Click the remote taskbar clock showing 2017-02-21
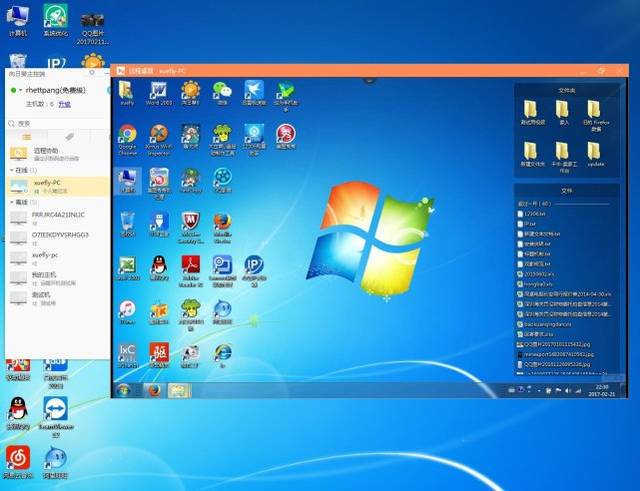Screen dimensions: 640x491 [x=602, y=391]
